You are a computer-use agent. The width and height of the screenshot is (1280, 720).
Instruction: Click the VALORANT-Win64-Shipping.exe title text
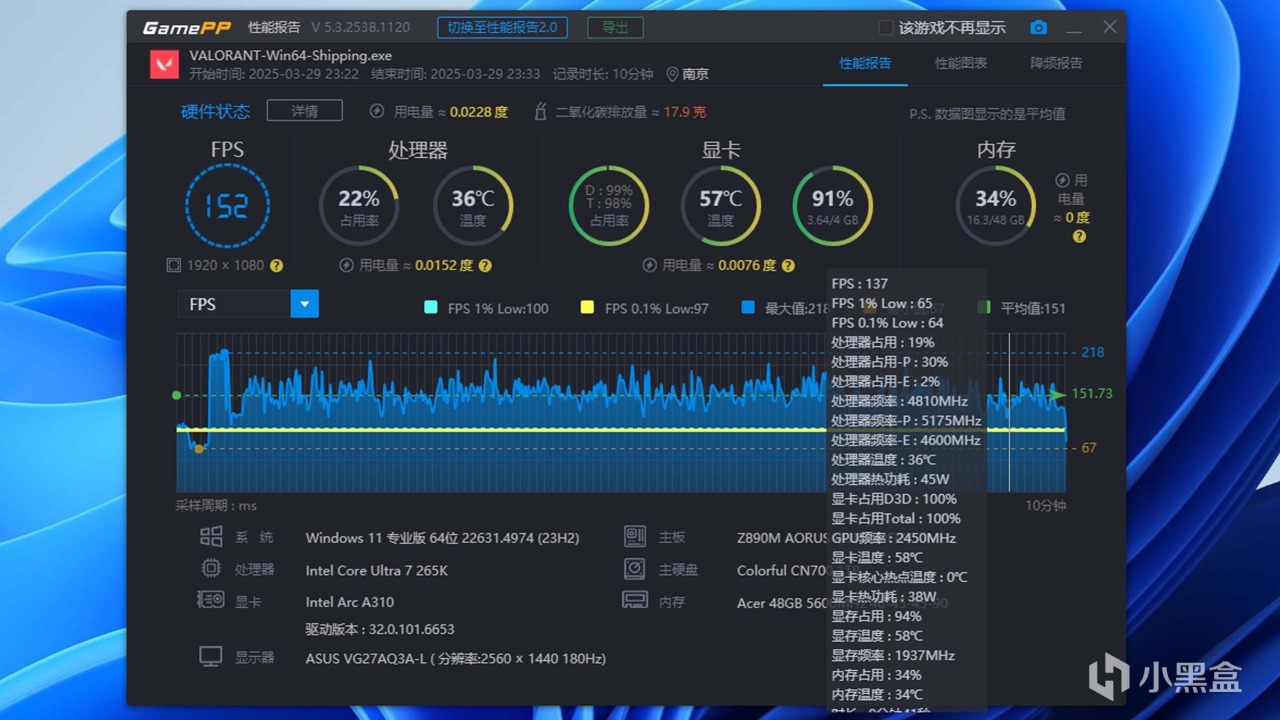[291, 55]
